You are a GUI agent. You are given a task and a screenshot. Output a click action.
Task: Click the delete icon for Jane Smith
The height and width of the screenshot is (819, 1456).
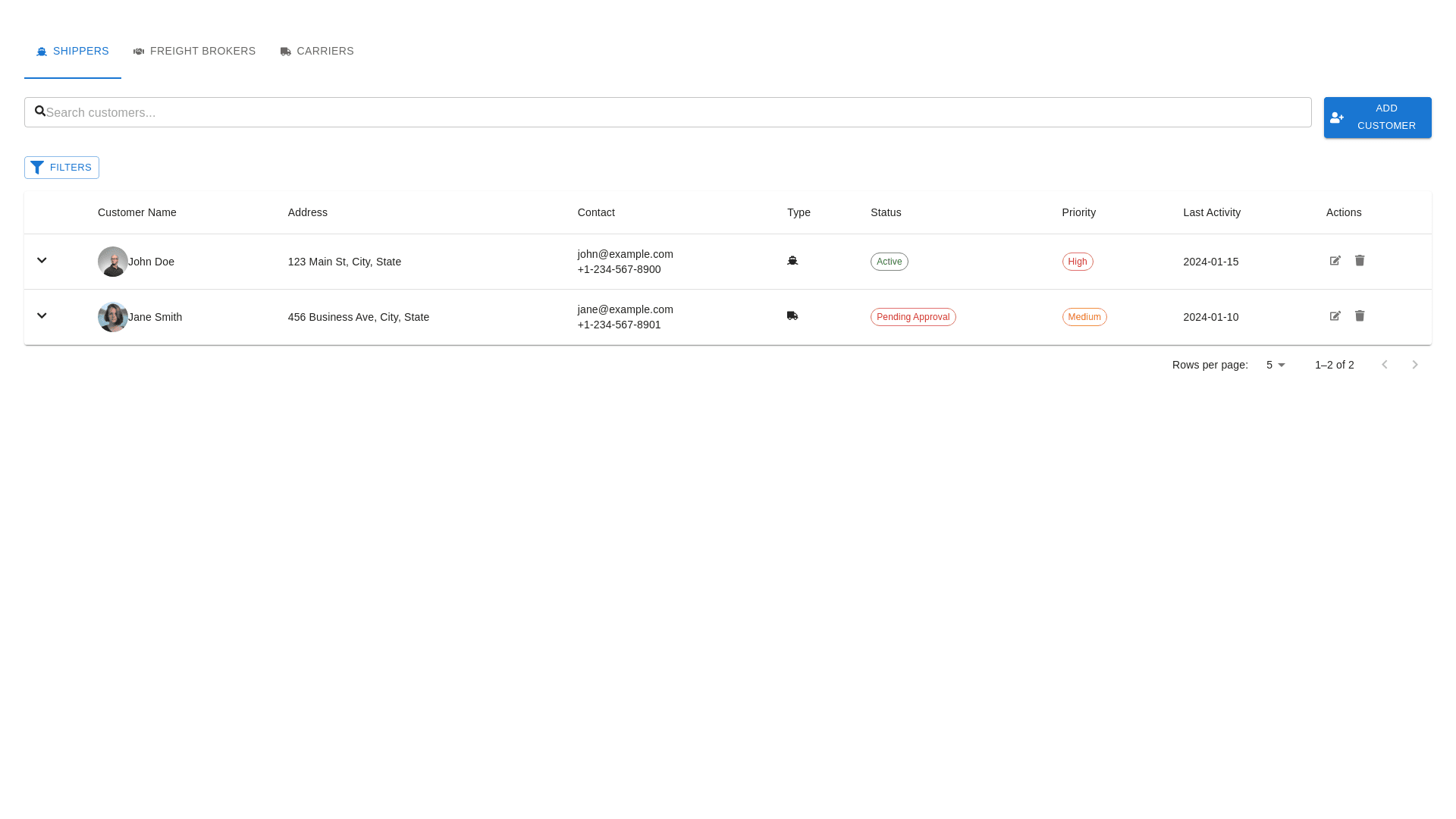1360,316
